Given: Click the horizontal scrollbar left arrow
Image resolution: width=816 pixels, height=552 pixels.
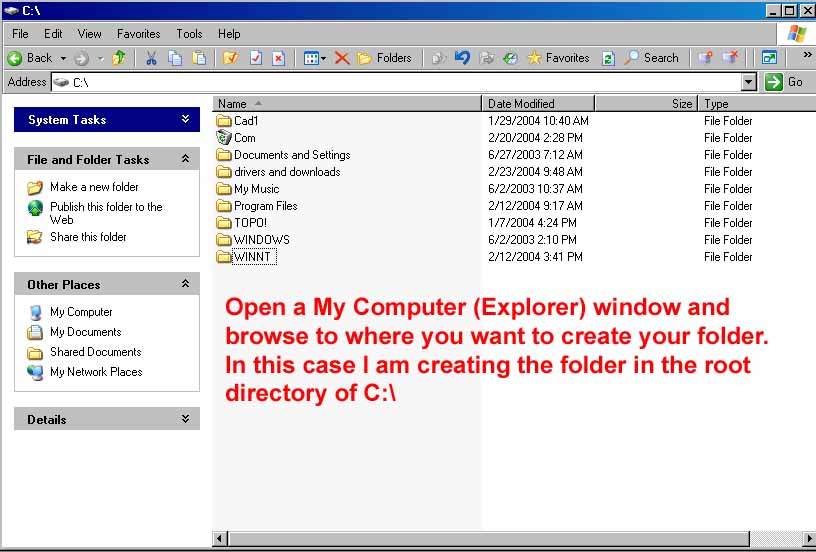Looking at the screenshot, I should click(x=221, y=539).
